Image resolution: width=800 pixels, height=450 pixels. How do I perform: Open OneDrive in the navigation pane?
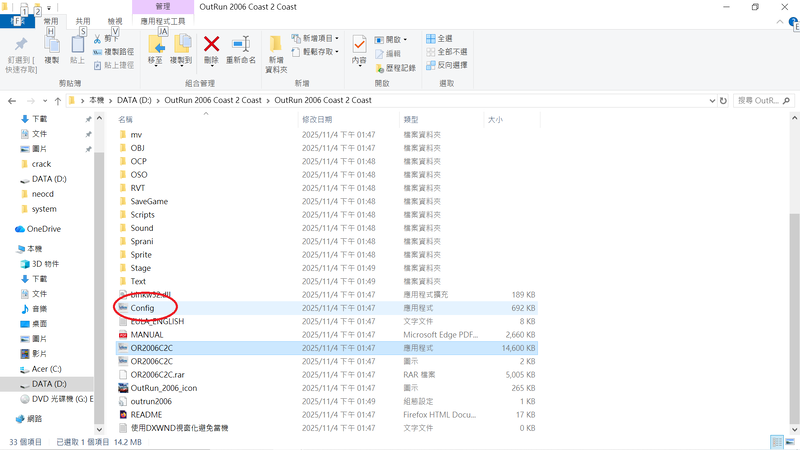point(38,229)
